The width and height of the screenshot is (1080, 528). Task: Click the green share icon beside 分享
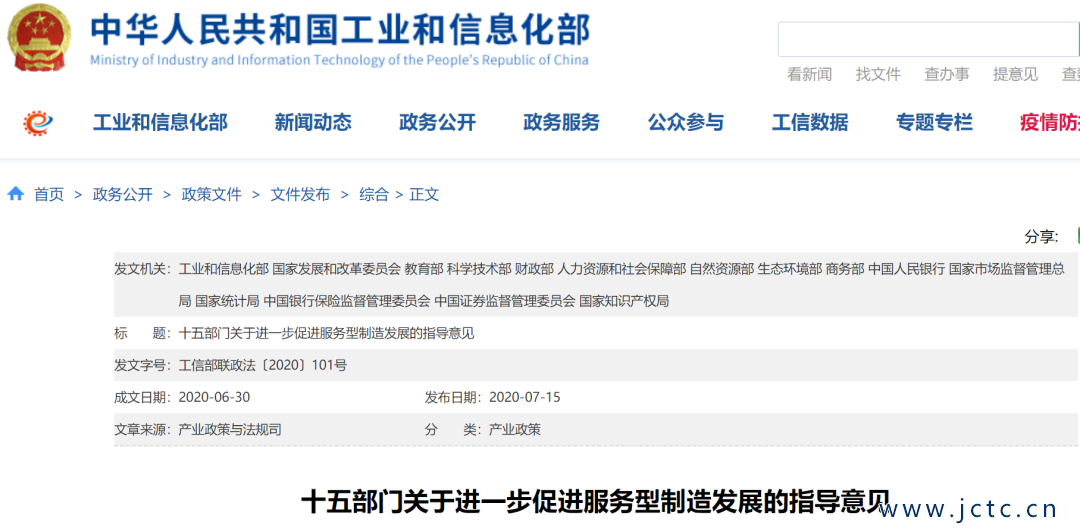1076,236
